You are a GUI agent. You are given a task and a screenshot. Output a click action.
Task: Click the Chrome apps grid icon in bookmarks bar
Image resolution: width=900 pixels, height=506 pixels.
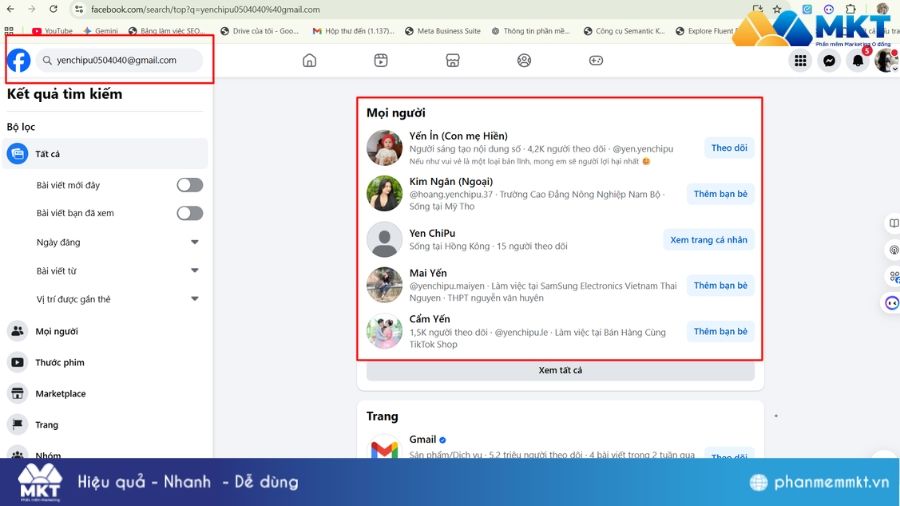pos(9,31)
